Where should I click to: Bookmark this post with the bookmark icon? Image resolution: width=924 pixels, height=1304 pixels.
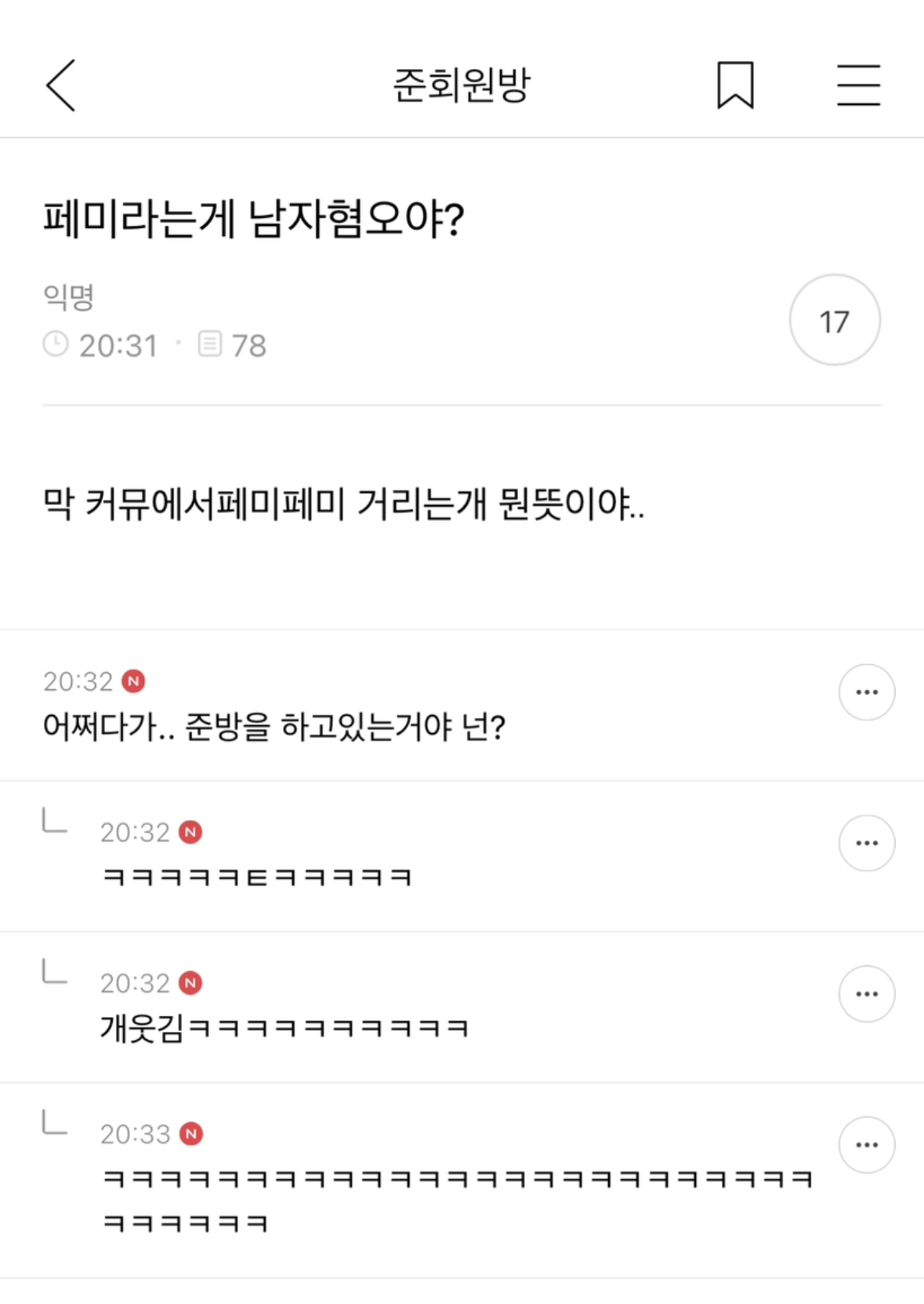pos(735,85)
